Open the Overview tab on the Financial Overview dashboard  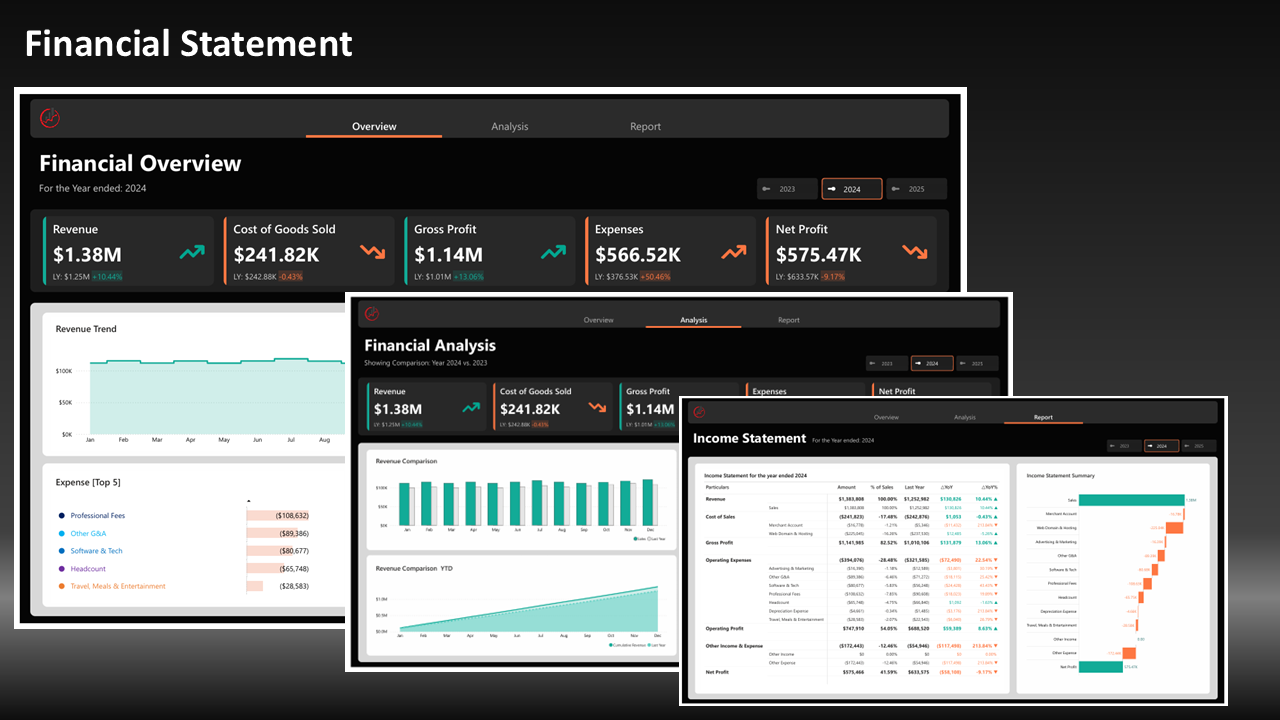pyautogui.click(x=374, y=127)
